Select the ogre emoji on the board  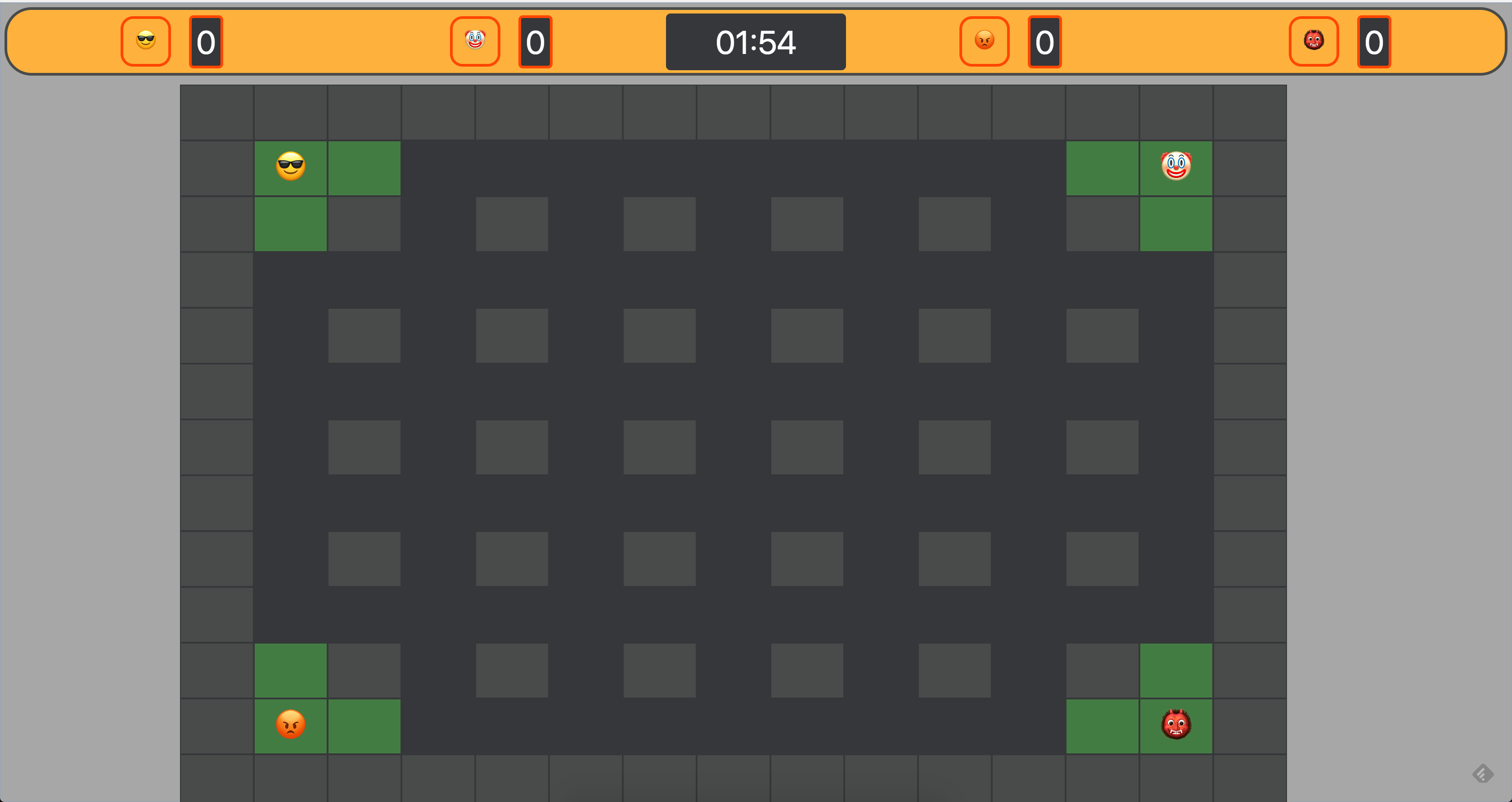tap(1176, 725)
